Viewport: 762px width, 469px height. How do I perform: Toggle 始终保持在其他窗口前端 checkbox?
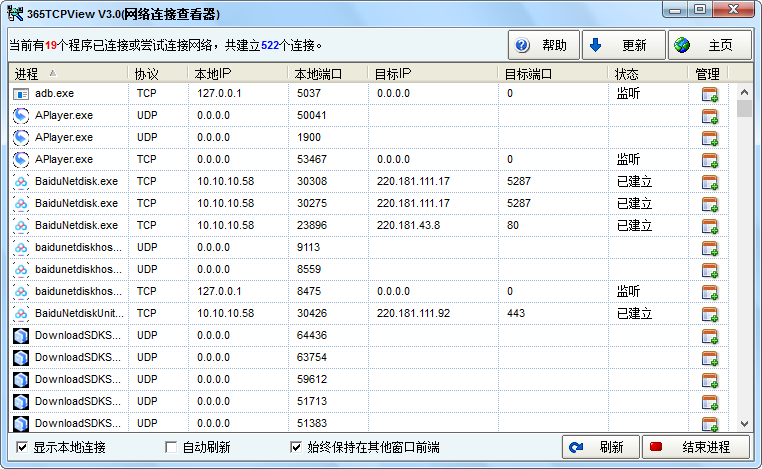click(295, 447)
